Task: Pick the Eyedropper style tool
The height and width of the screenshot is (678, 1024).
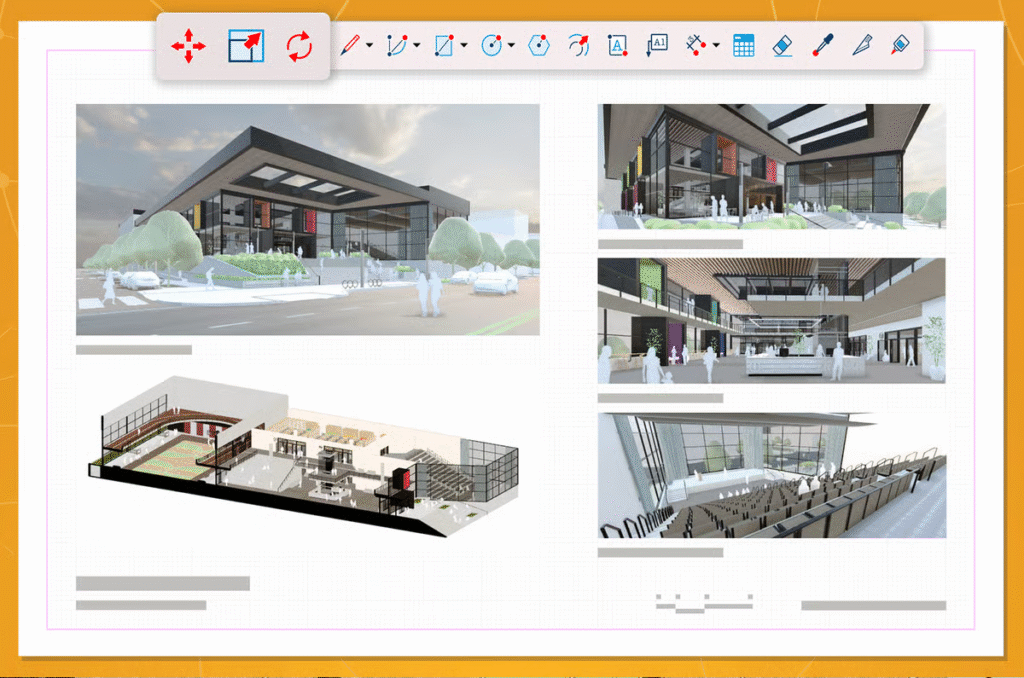Action: point(822,45)
